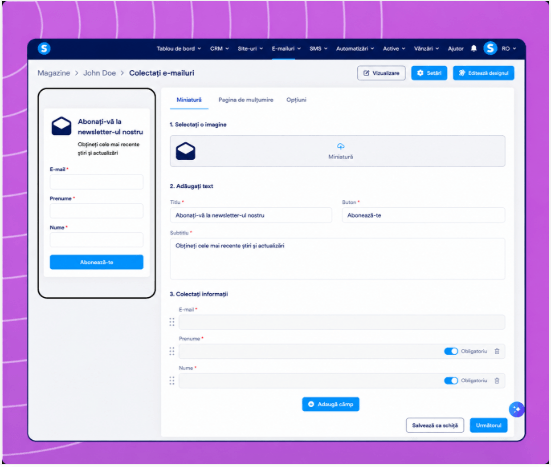551x467 pixels.
Task: Toggle Obligatoriu for the Nume field
Action: [x=451, y=381]
